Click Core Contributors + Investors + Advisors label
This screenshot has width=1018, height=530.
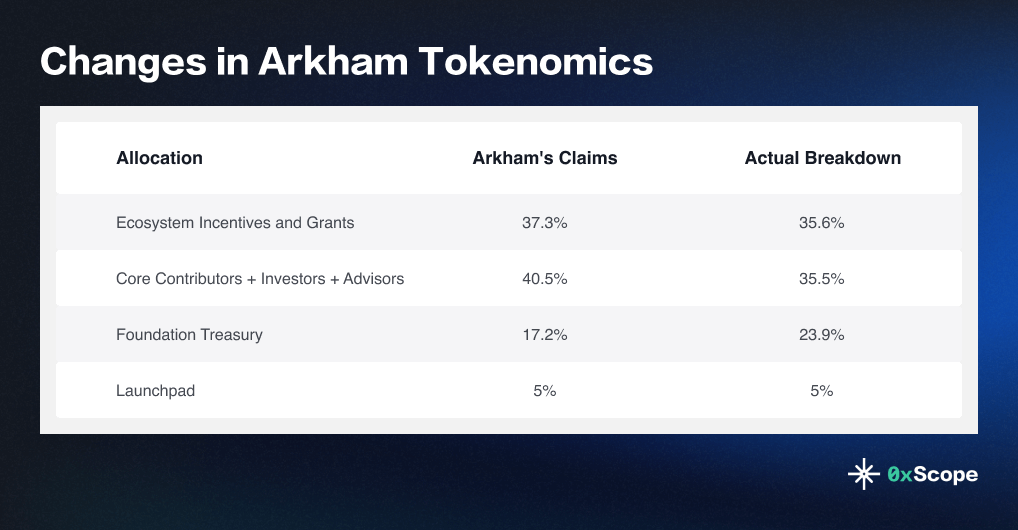point(260,278)
